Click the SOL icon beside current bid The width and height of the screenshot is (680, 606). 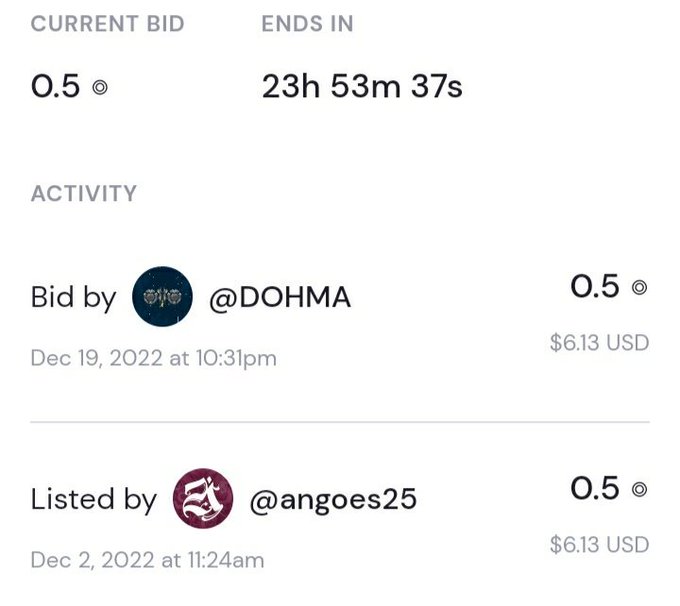click(x=100, y=87)
